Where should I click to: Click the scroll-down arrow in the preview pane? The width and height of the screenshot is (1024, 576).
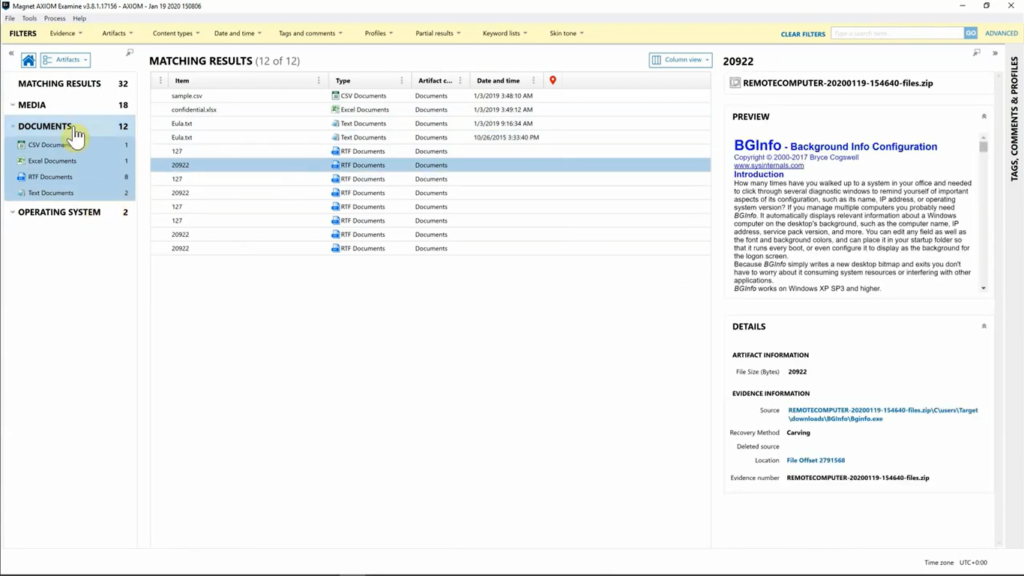tap(984, 288)
